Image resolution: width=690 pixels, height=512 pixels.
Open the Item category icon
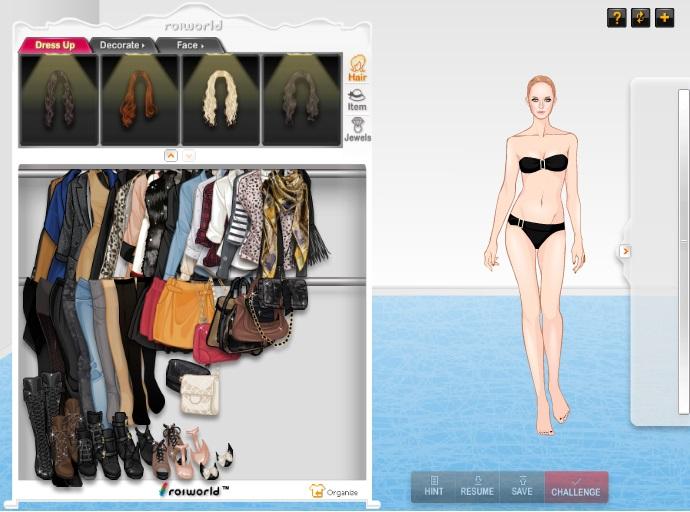357,99
